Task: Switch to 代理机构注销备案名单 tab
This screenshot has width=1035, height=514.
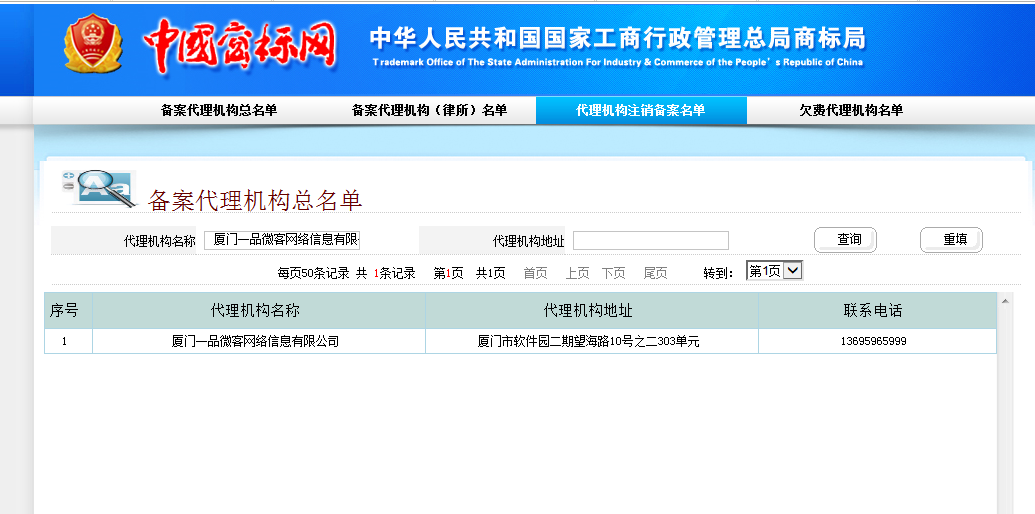Action: 641,111
